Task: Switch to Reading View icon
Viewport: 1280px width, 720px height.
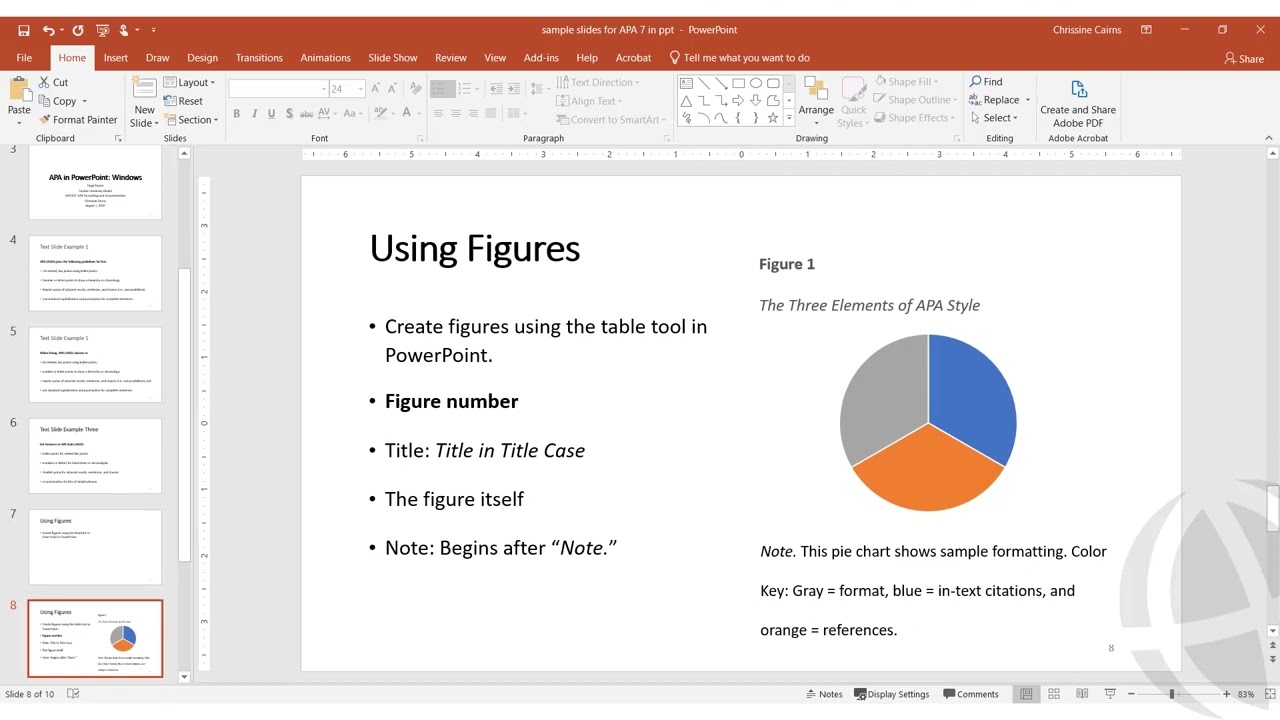Action: [x=1082, y=694]
